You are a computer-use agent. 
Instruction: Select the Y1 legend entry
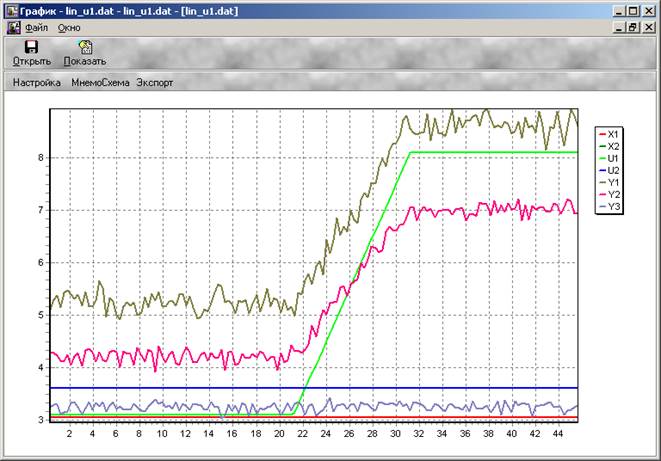tap(614, 183)
